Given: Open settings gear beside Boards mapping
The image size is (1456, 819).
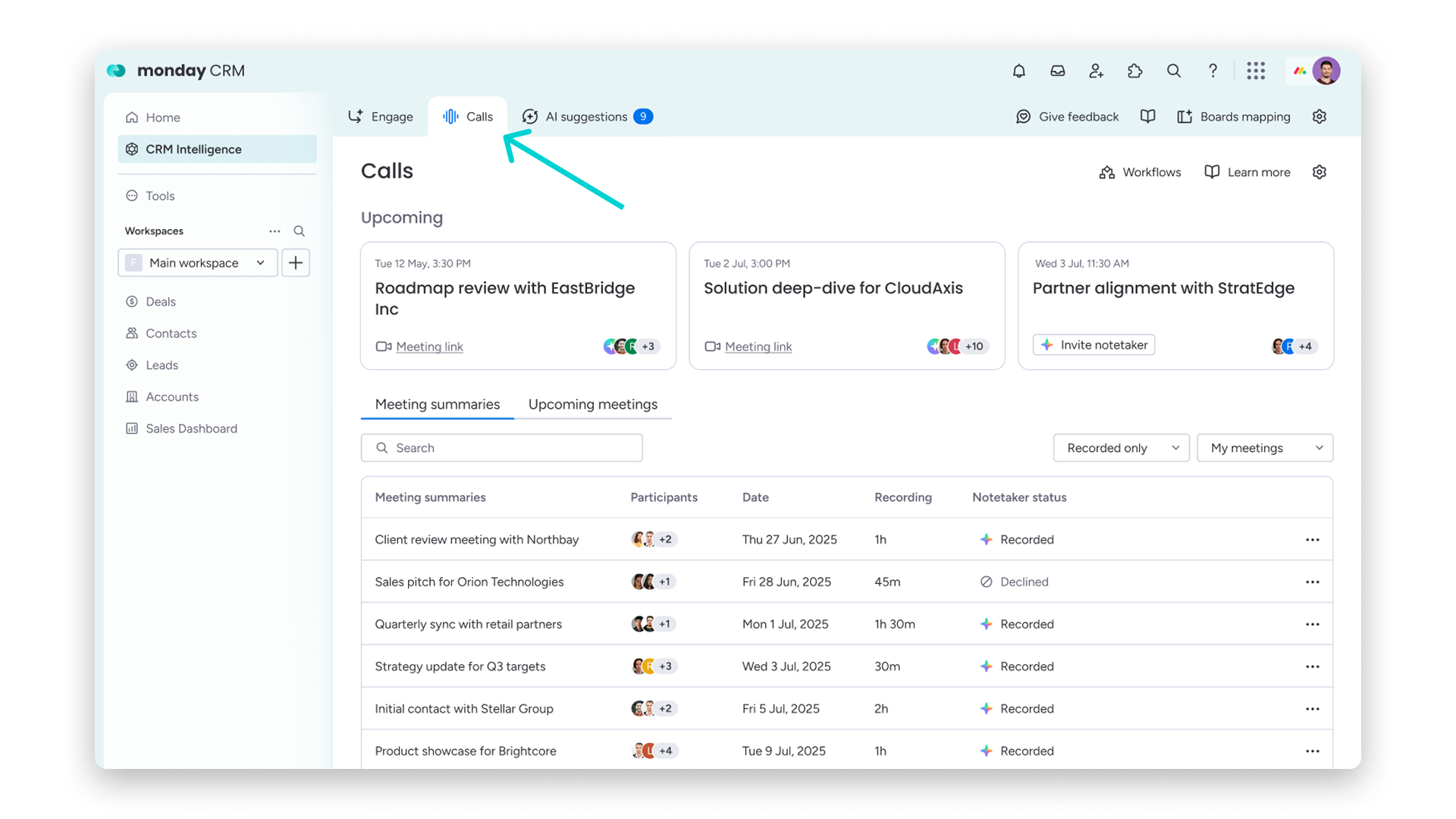Looking at the screenshot, I should click(1319, 116).
